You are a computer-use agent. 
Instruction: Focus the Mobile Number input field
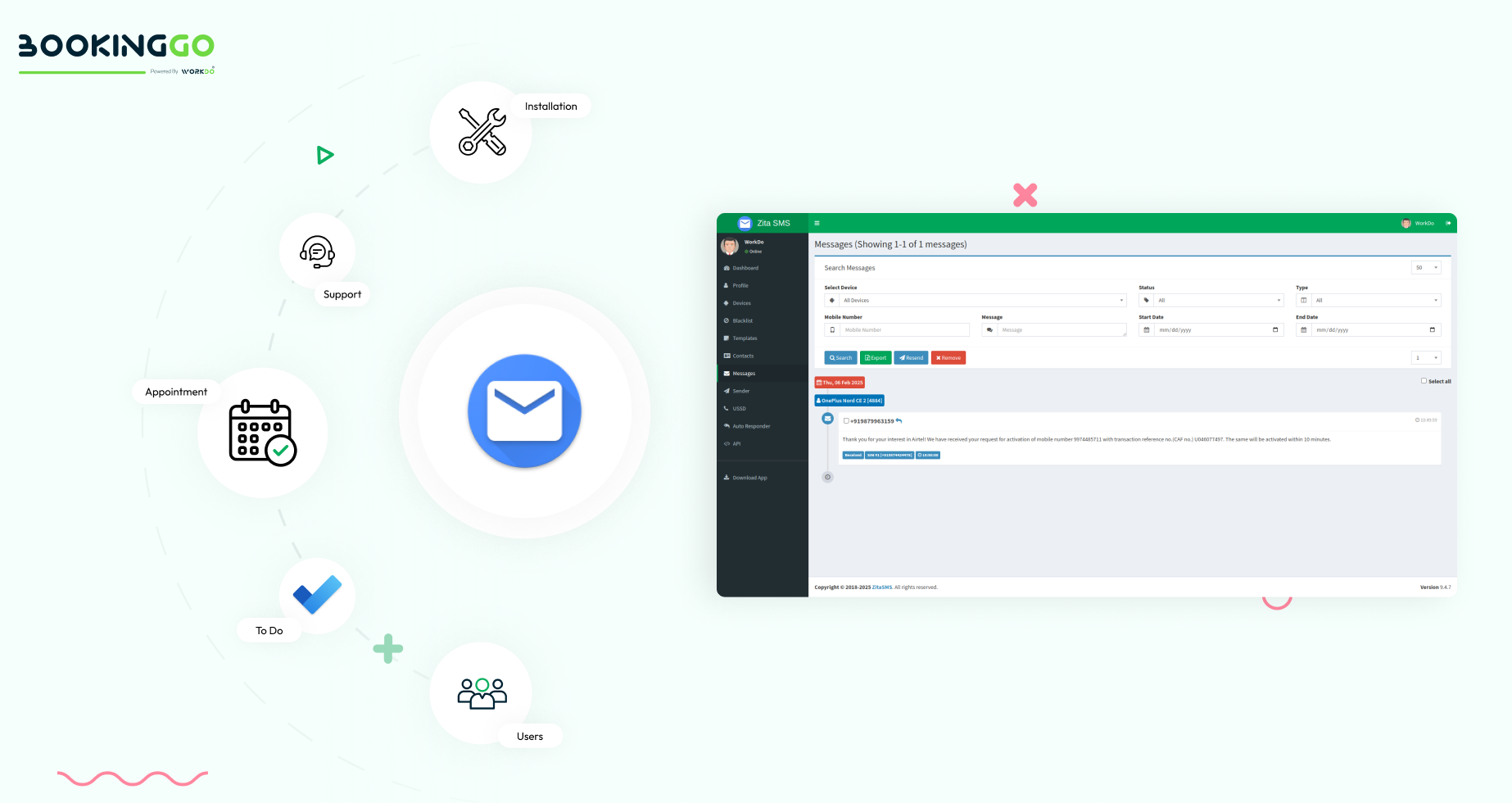904,330
